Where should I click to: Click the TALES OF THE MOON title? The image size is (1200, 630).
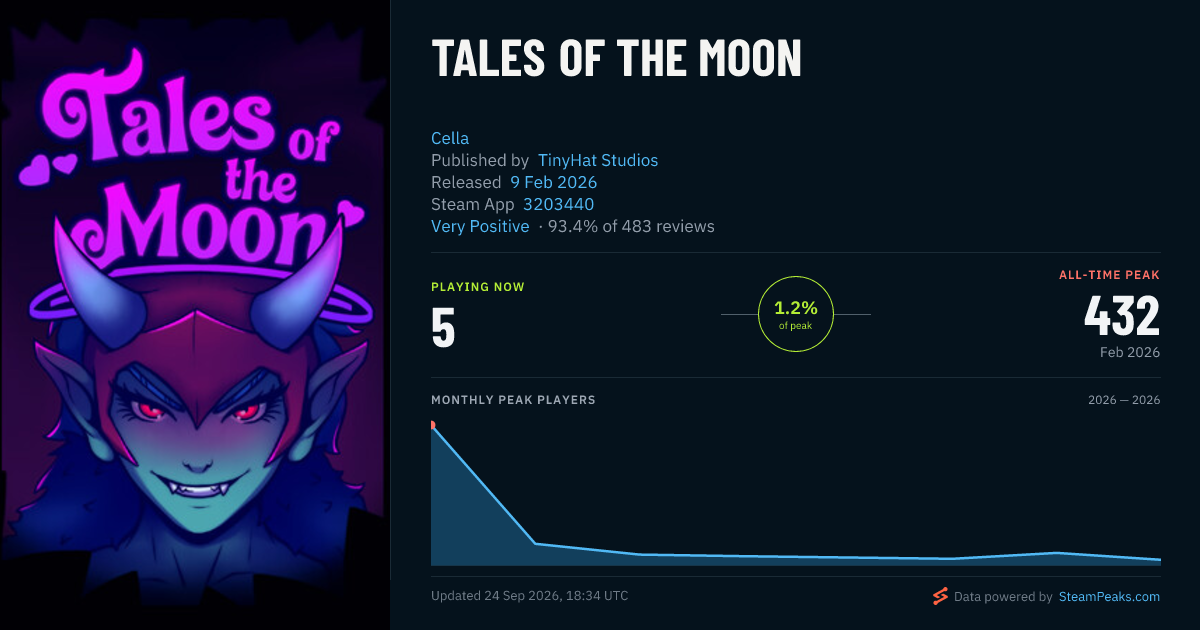pos(617,59)
